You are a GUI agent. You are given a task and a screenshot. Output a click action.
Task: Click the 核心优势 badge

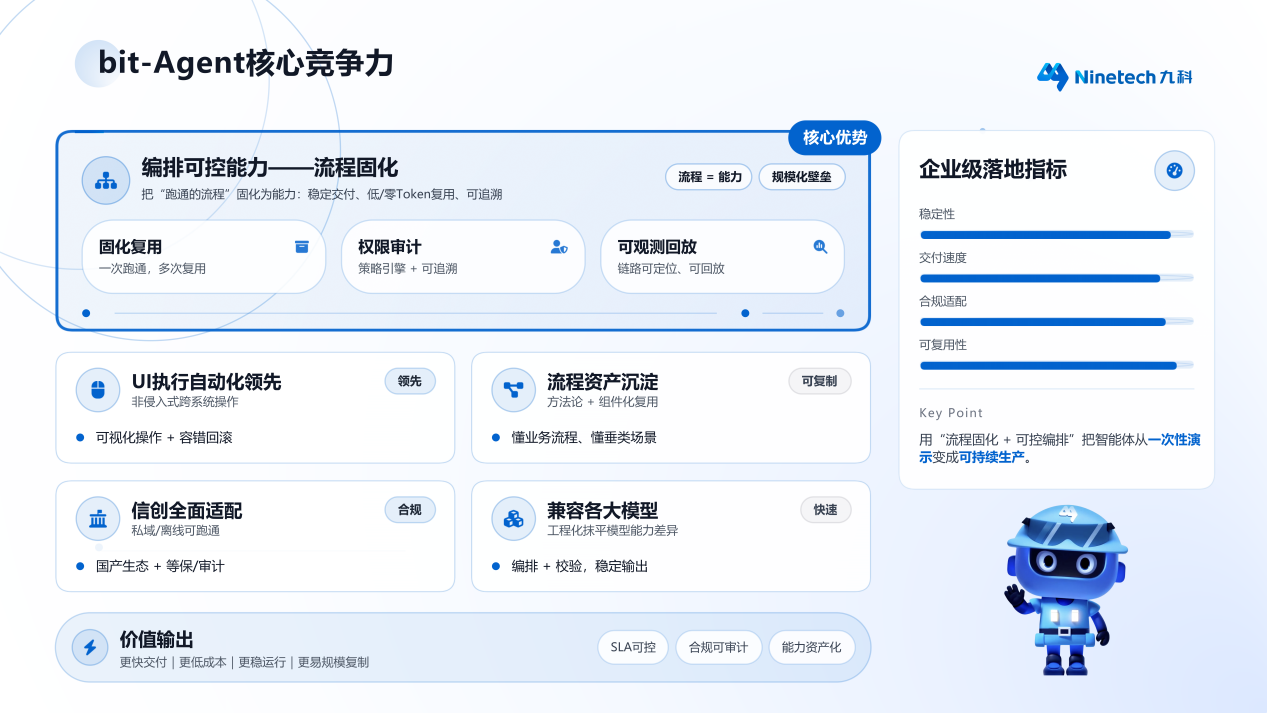(835, 137)
